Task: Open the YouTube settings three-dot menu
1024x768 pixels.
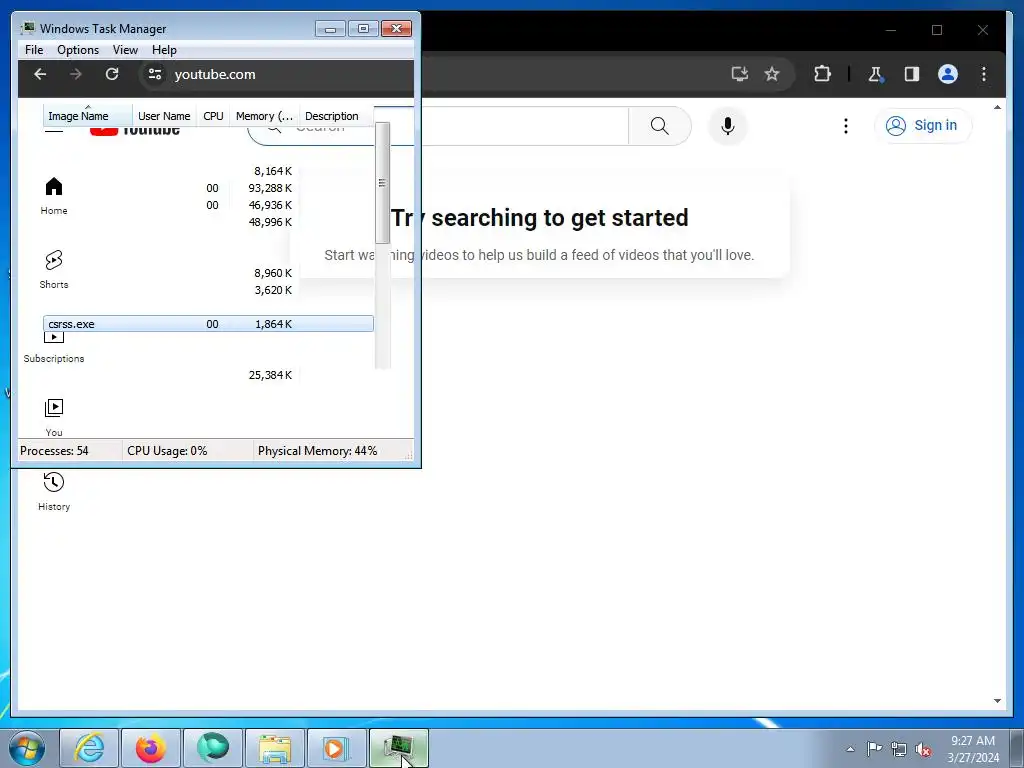Action: pyautogui.click(x=846, y=125)
